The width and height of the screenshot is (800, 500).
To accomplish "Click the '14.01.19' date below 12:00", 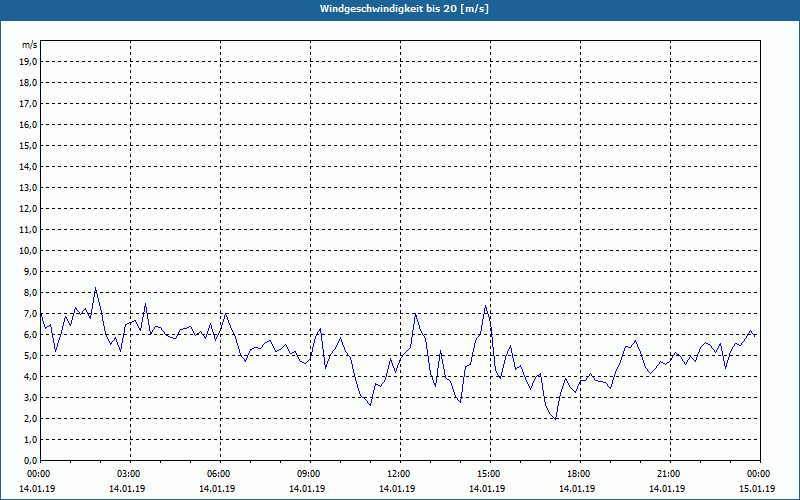I will tap(397, 489).
